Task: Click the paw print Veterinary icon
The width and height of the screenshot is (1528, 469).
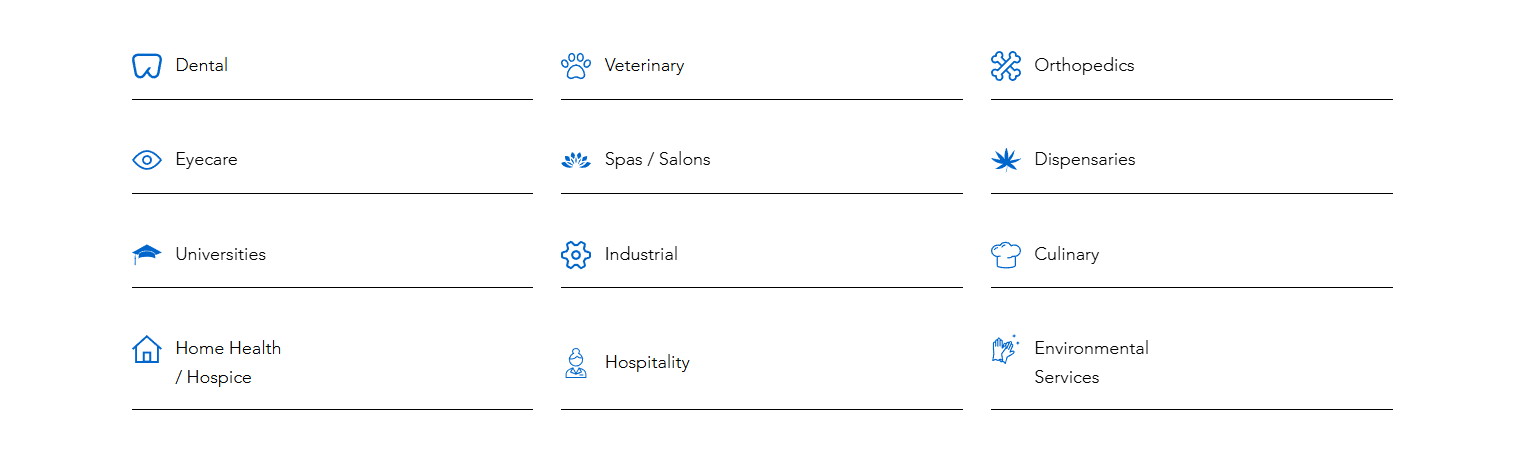Action: tap(576, 66)
